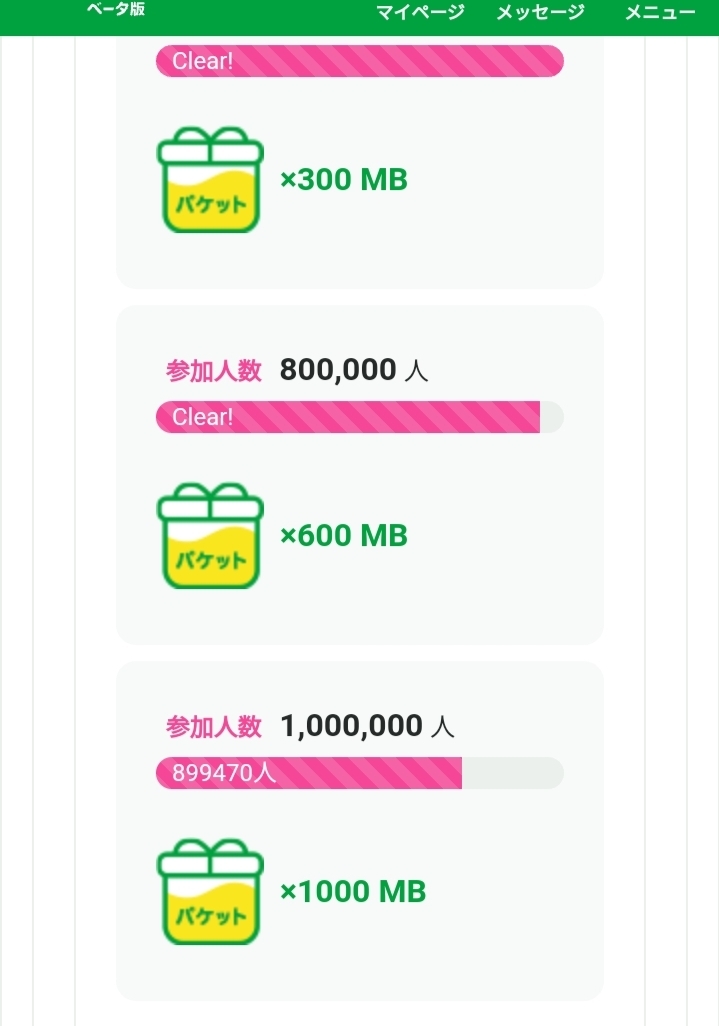Screen dimensions: 719x1026
Task: Click 参加人数 label beside 800,000
Action: pos(214,371)
